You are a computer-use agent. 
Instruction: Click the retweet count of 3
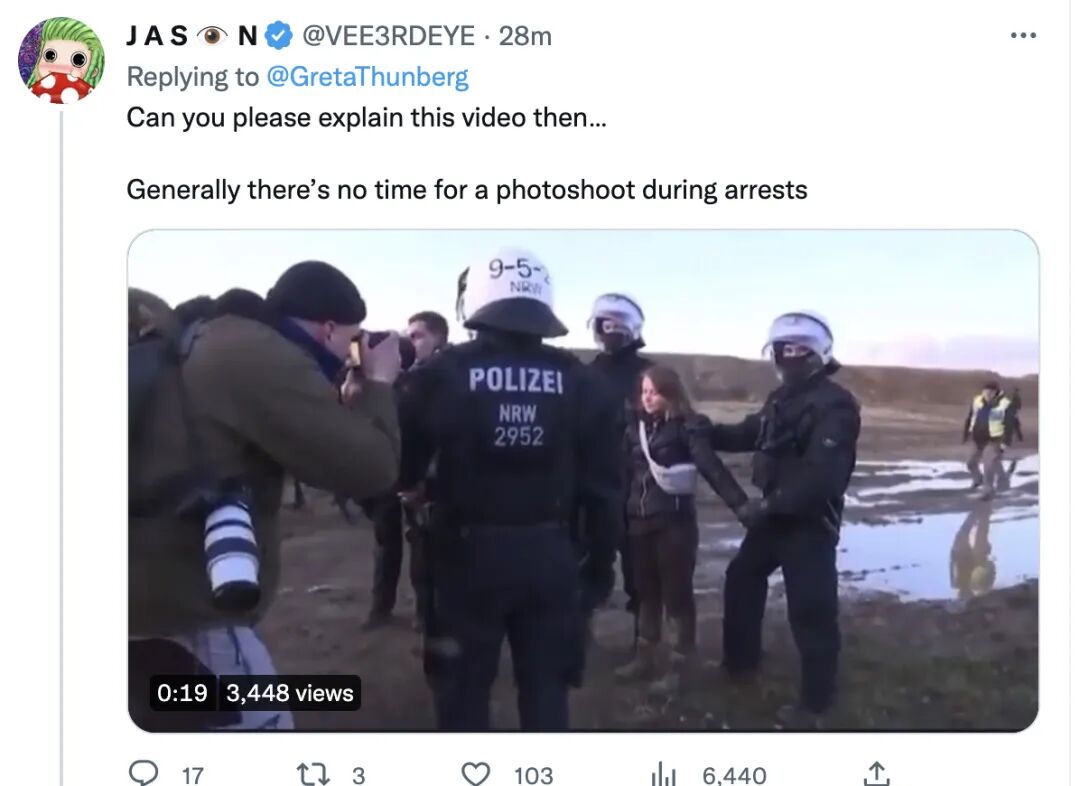358,776
